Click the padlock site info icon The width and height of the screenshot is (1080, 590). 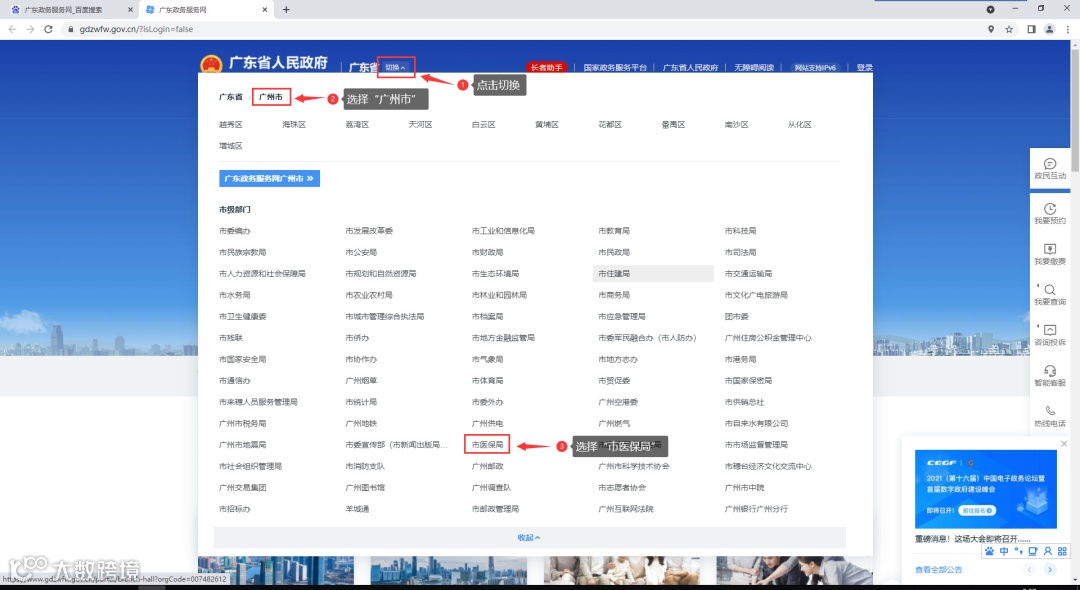70,29
